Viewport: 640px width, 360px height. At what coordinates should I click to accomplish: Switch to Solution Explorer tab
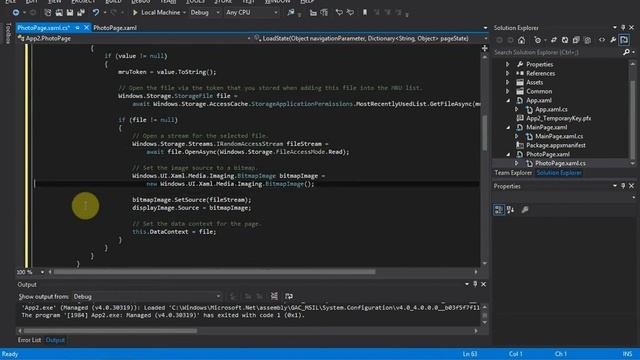point(559,173)
